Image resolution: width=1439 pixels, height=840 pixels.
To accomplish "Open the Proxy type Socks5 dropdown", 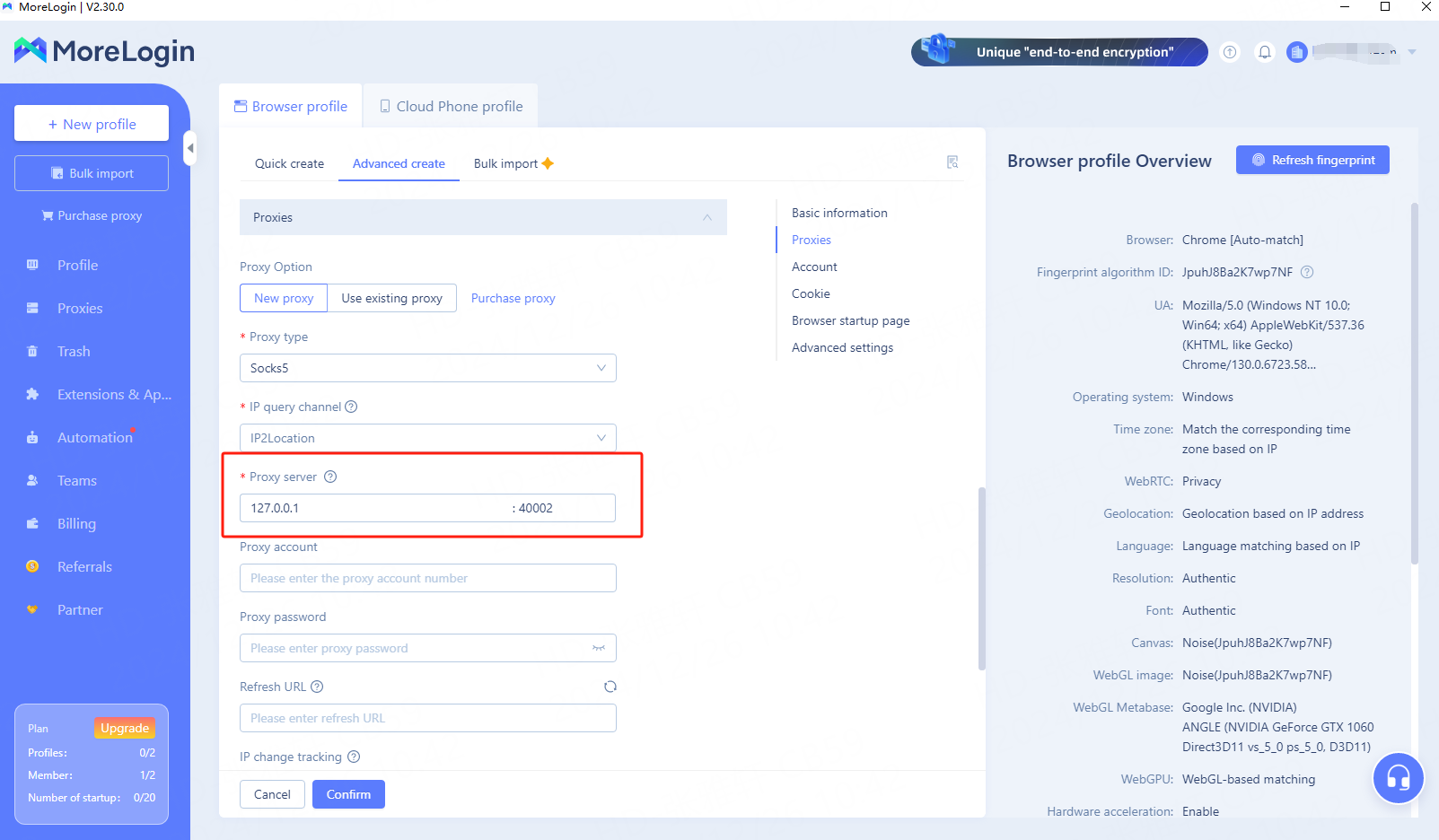I will point(427,368).
